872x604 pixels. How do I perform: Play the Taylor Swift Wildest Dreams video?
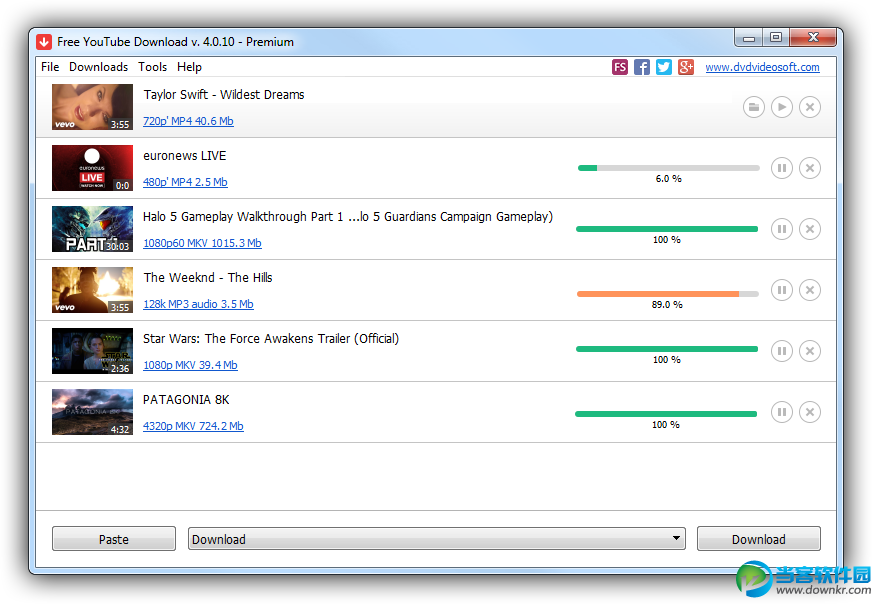tap(781, 107)
